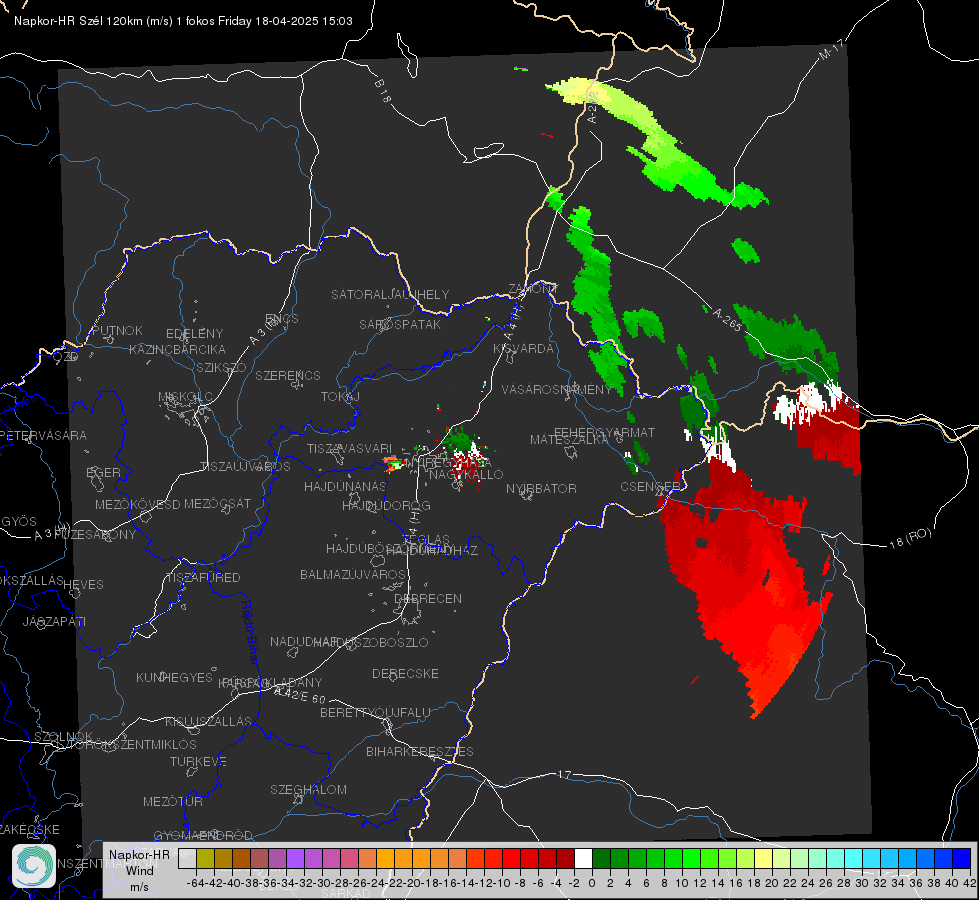Click the HAJDÚNÁNÁS town label
The width and height of the screenshot is (979, 900).
pos(345,486)
